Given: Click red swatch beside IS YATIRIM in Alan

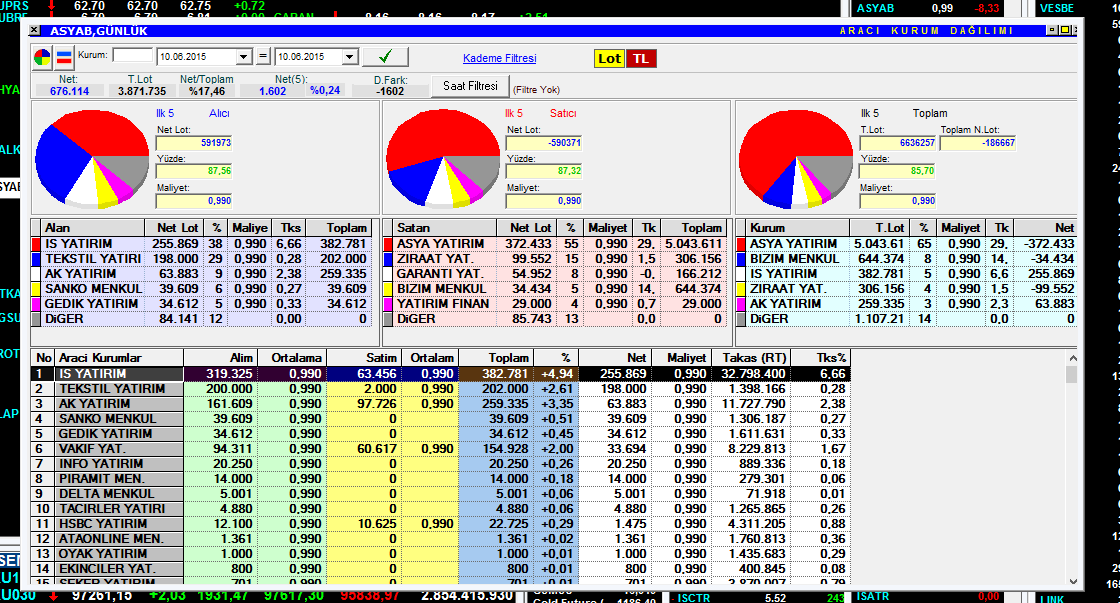Looking at the screenshot, I should tap(37, 244).
